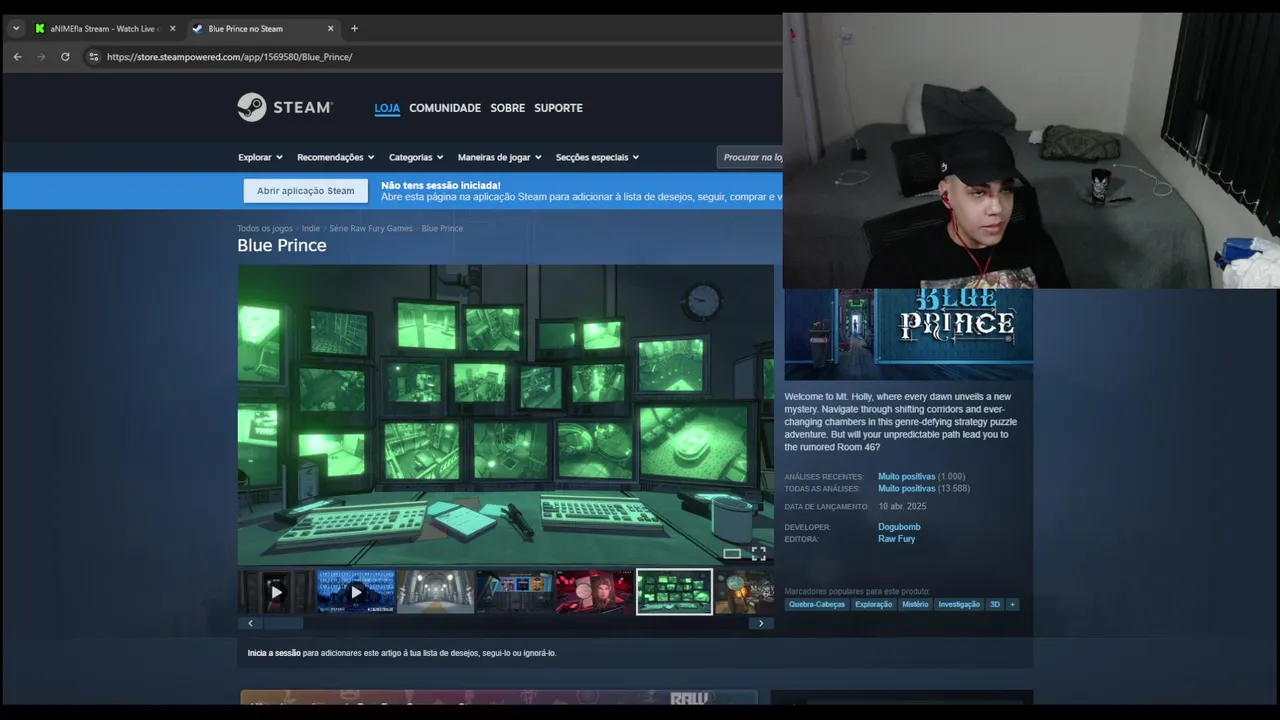This screenshot has width=1280, height=720.
Task: Open the SOBRE page link
Action: 507,108
